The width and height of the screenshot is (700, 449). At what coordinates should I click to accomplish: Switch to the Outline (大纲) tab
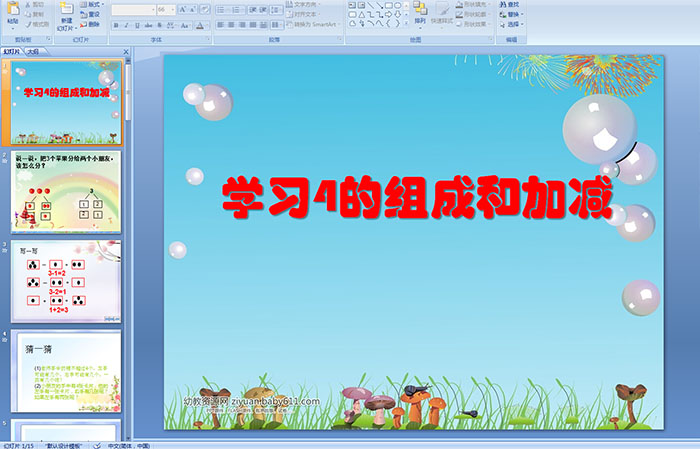[33, 49]
